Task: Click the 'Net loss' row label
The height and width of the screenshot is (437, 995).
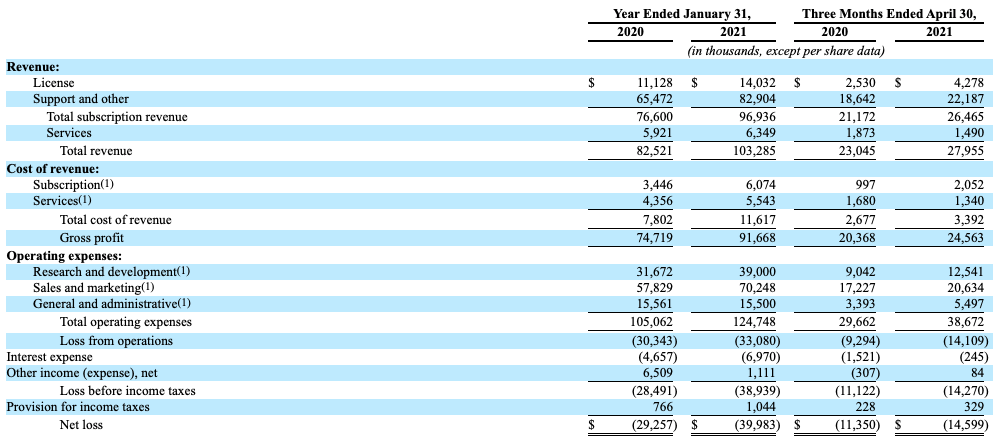Action: pyautogui.click(x=81, y=424)
